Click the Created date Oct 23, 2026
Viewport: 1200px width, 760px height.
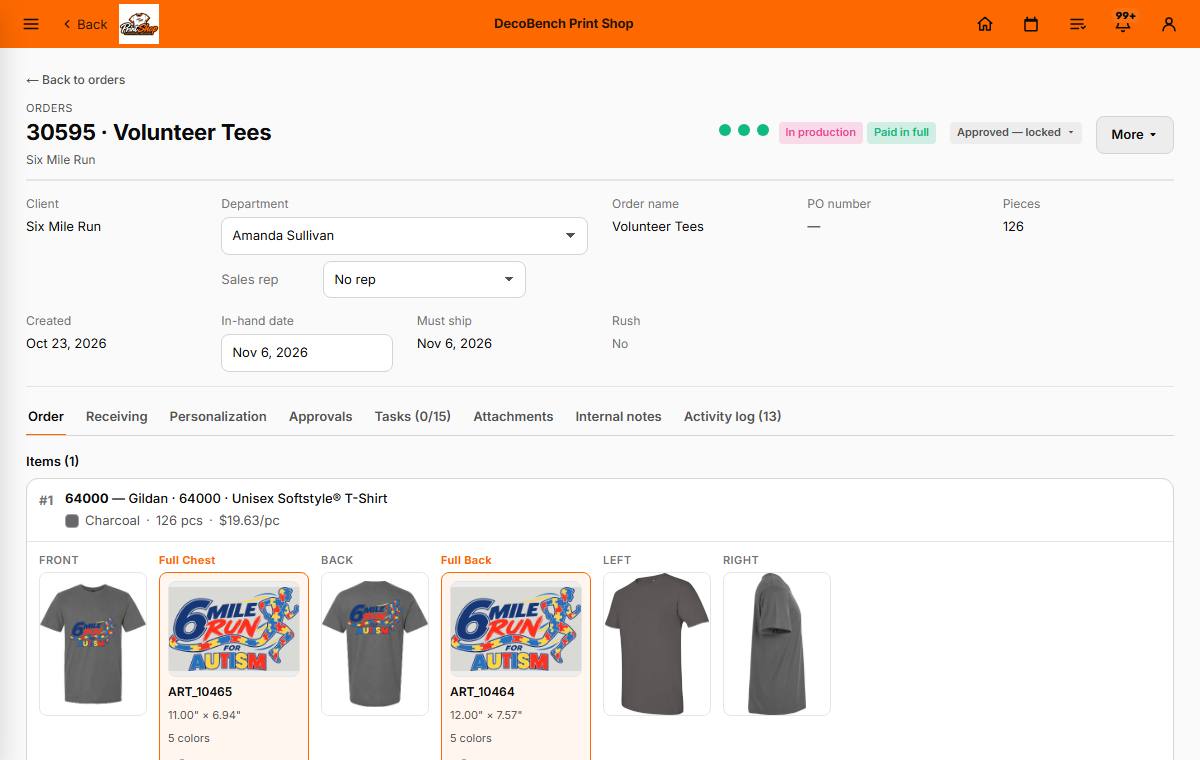tap(66, 343)
